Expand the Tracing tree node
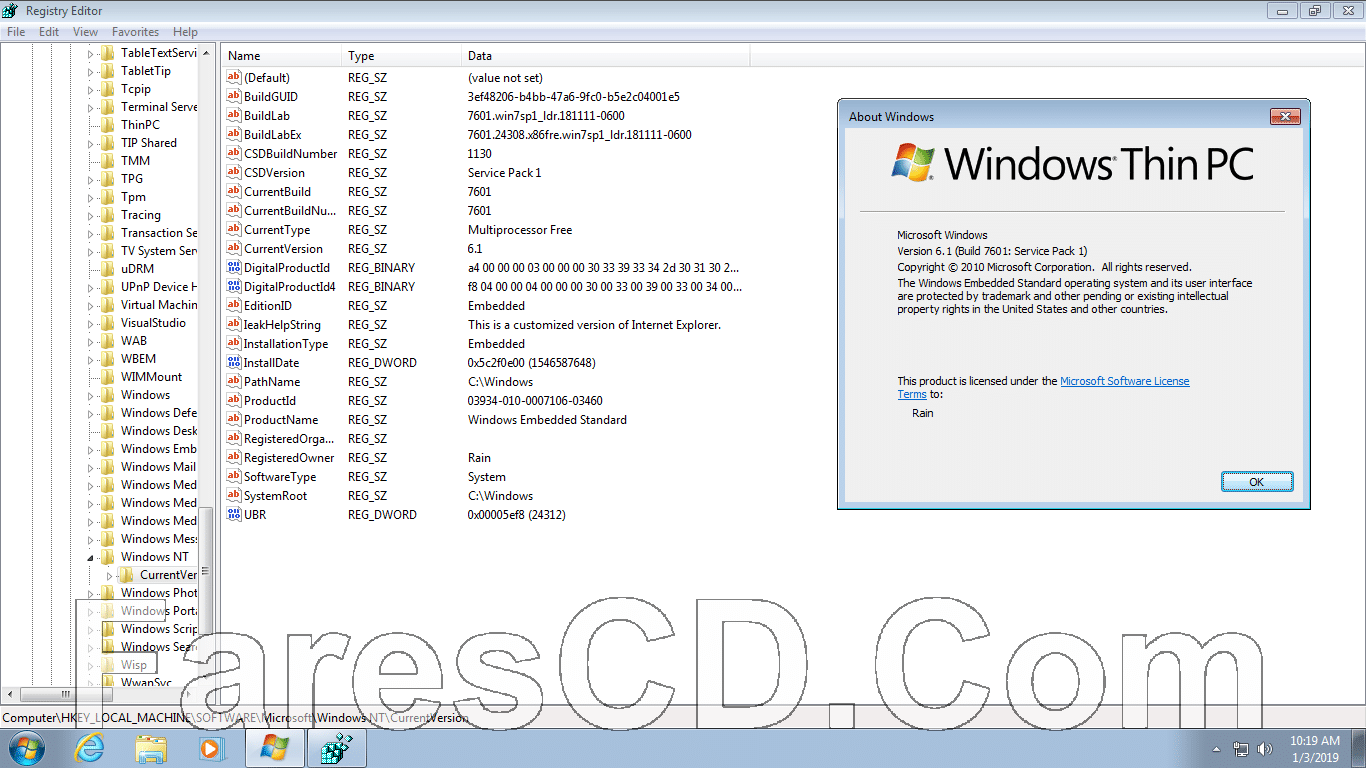Screen dimensions: 1366x768 [91, 215]
